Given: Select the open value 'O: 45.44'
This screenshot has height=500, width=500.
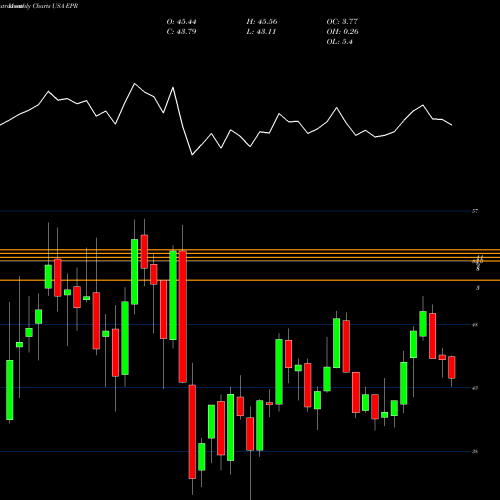Looking at the screenshot, I should [181, 22].
